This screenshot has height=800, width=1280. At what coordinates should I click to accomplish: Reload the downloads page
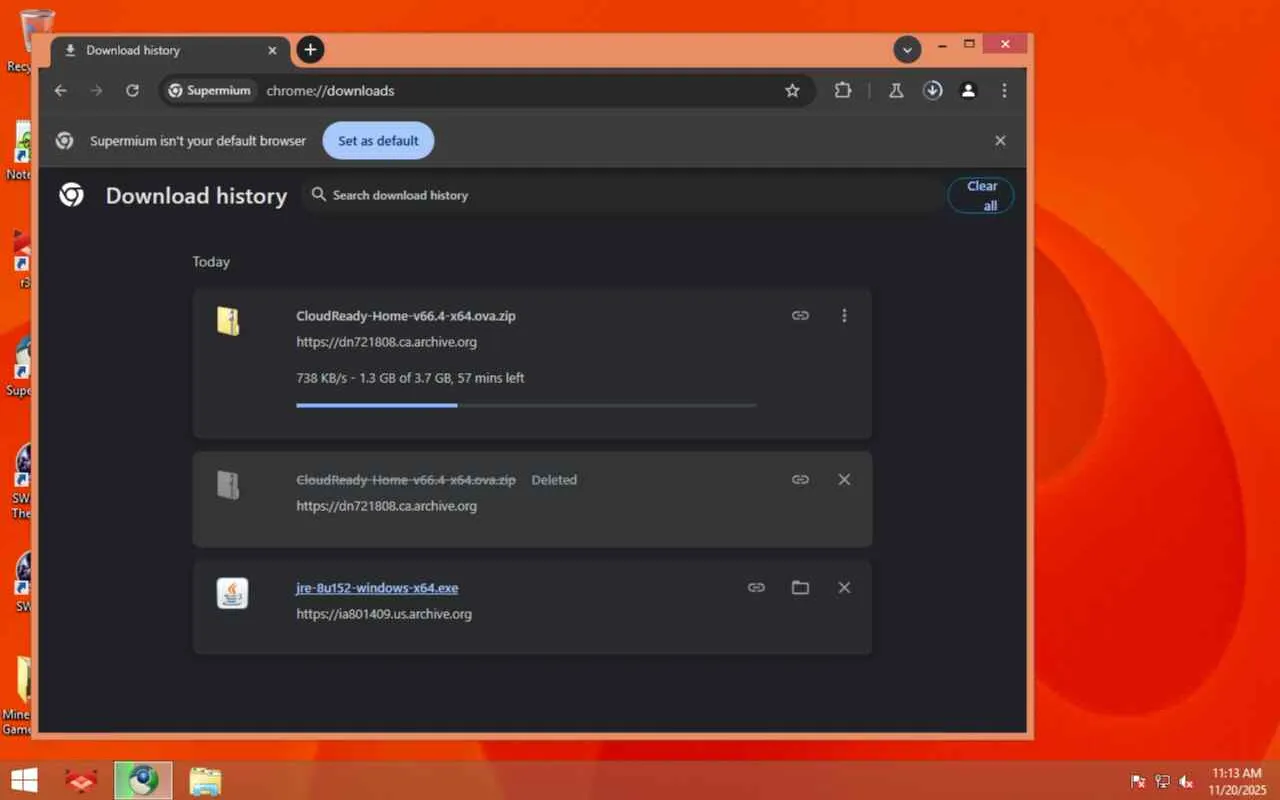132,90
